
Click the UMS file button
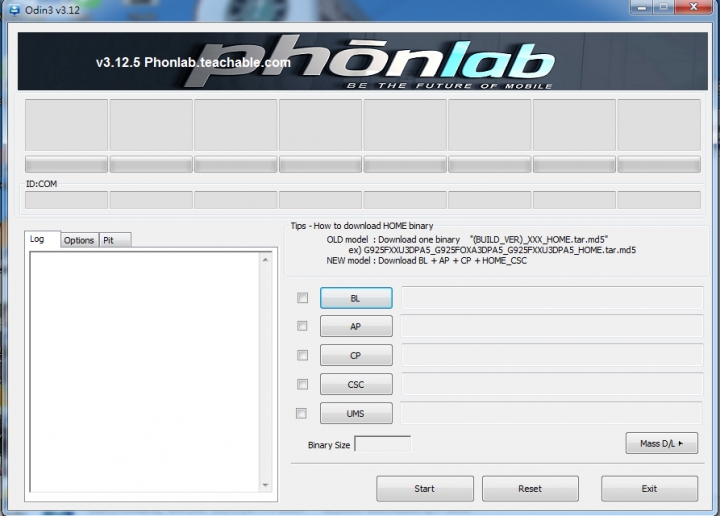(x=356, y=413)
